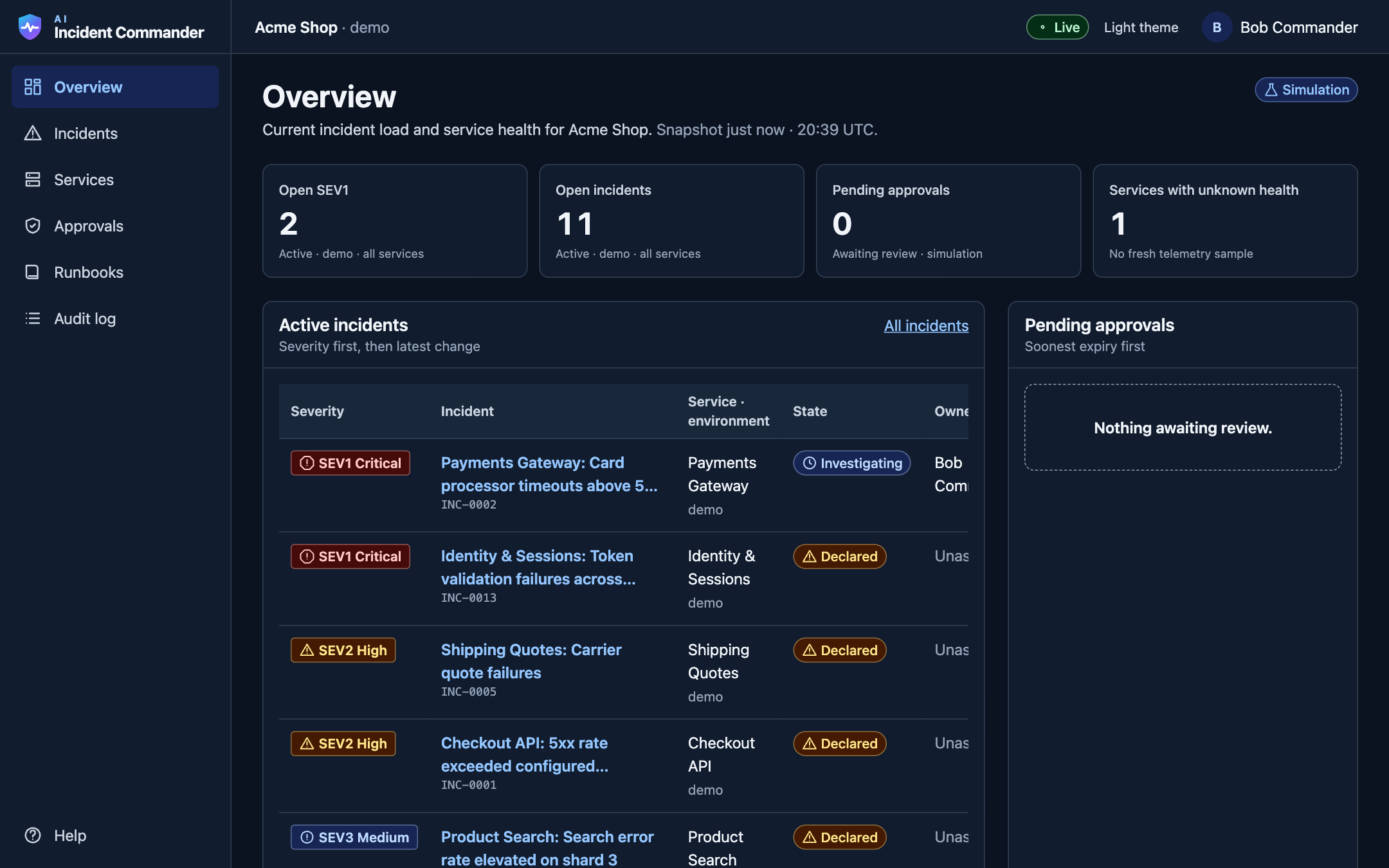The image size is (1389, 868).
Task: Open Payments Gateway card processor timeouts incident
Action: click(x=549, y=474)
